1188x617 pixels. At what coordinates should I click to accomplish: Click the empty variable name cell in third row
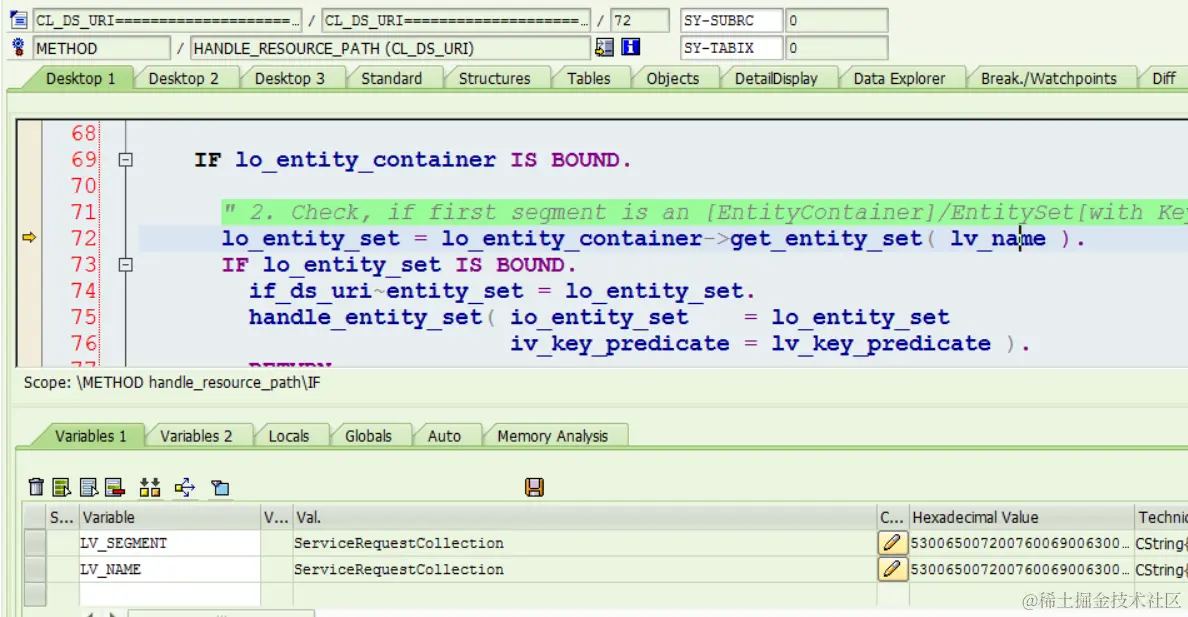[x=170, y=594]
